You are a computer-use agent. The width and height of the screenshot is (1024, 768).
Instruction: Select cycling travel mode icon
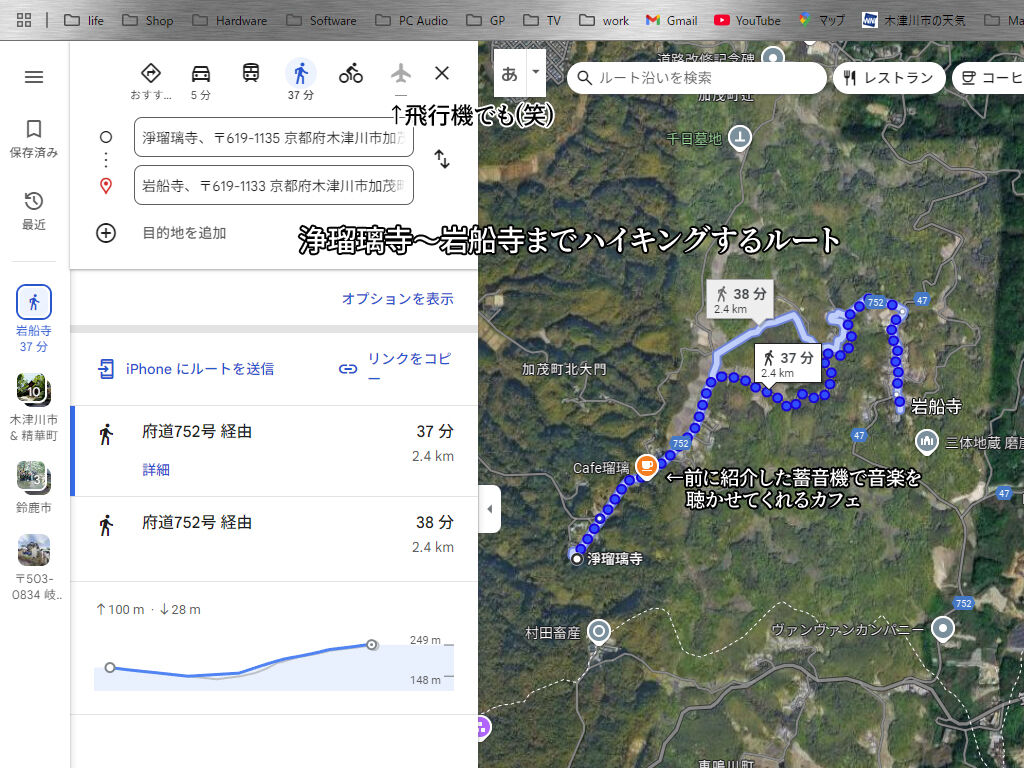pos(350,73)
